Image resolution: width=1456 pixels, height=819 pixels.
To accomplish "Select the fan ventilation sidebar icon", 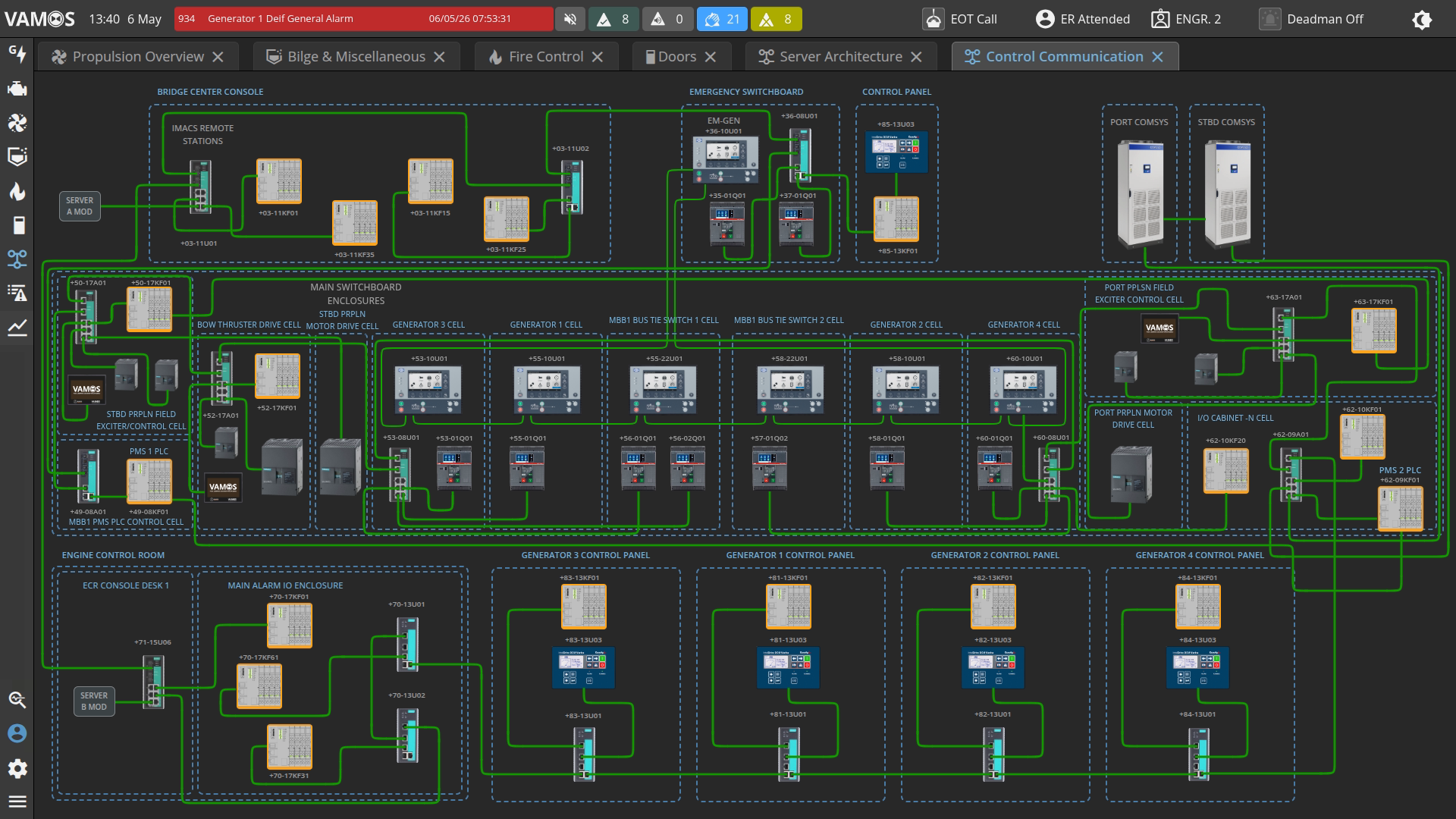I will (x=17, y=123).
